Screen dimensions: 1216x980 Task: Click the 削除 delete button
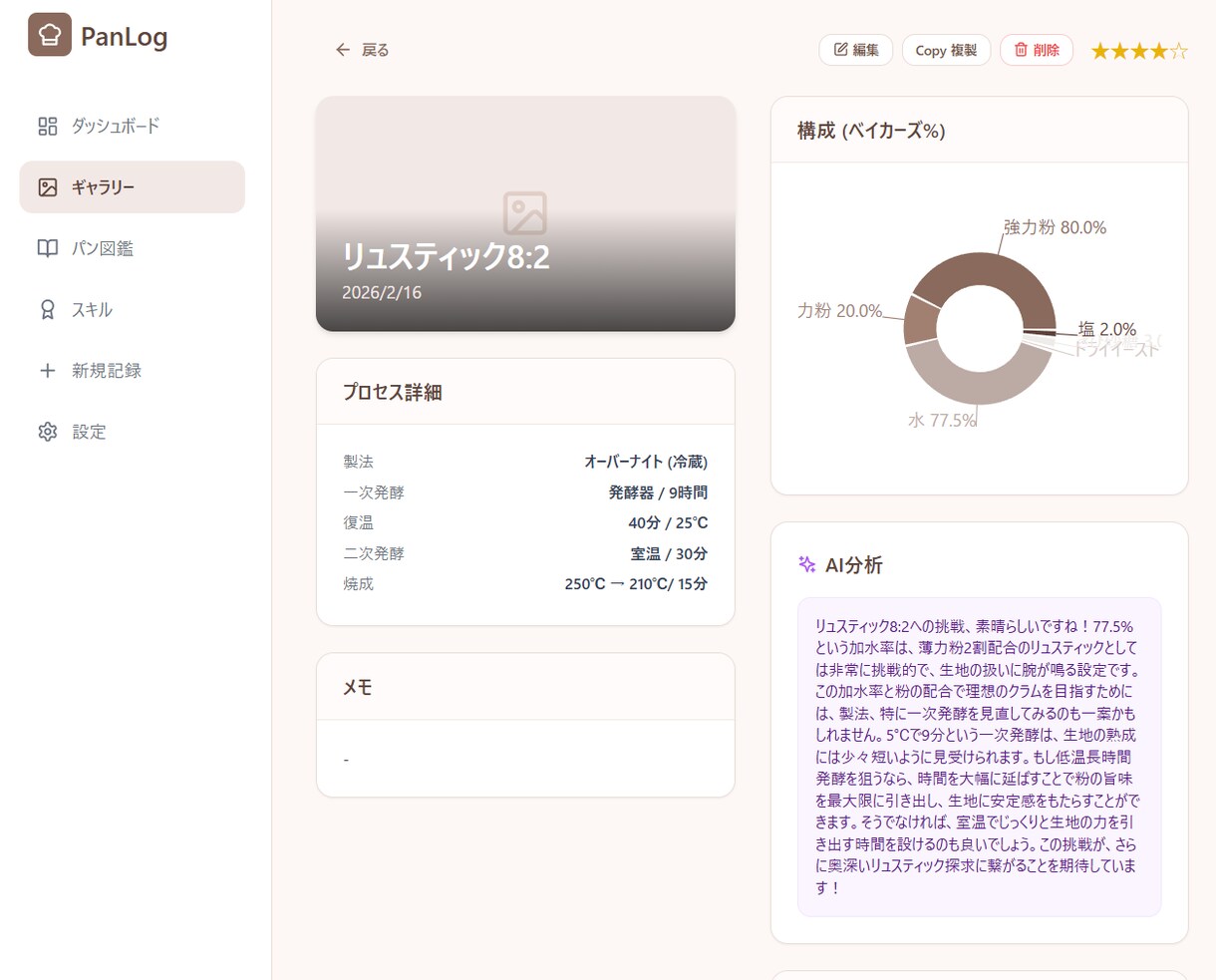pos(1037,50)
